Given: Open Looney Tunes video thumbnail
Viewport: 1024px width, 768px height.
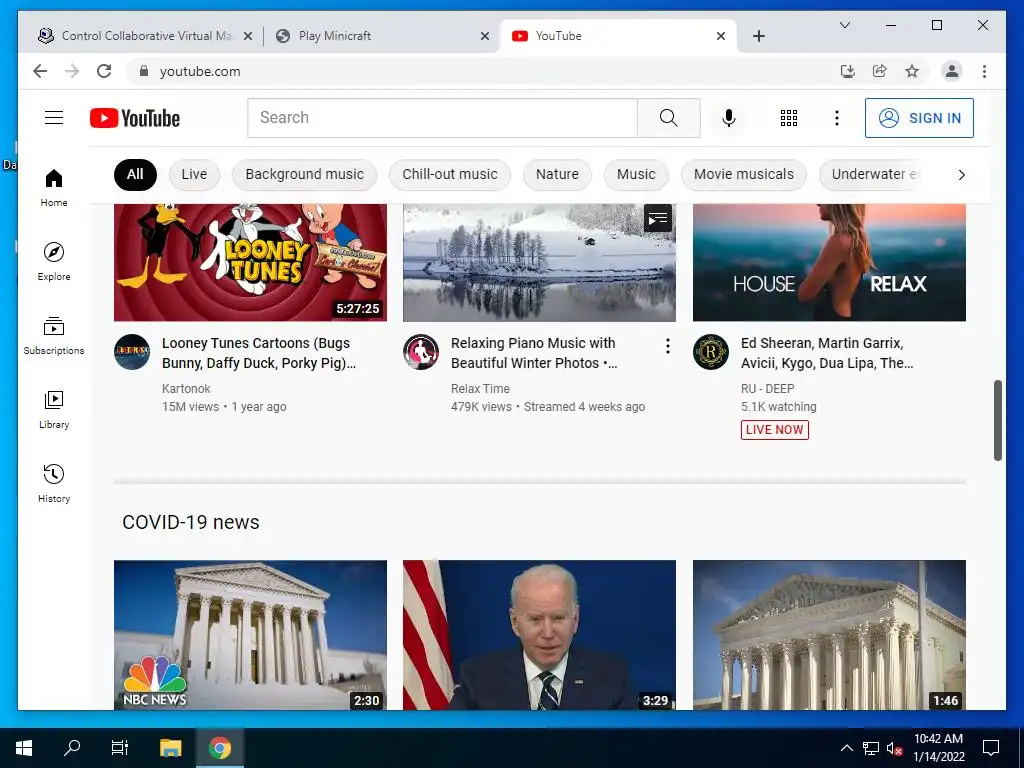Looking at the screenshot, I should point(250,262).
